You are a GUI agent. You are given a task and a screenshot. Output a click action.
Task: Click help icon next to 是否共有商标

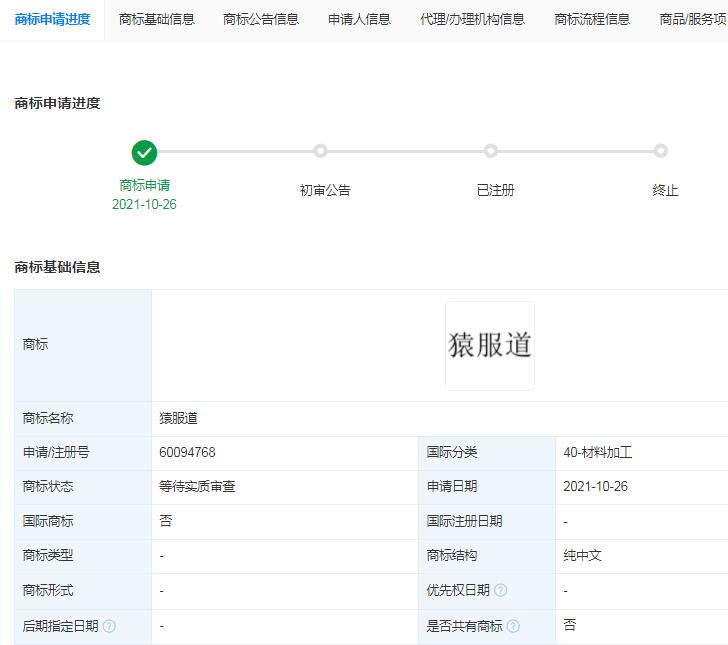click(513, 626)
